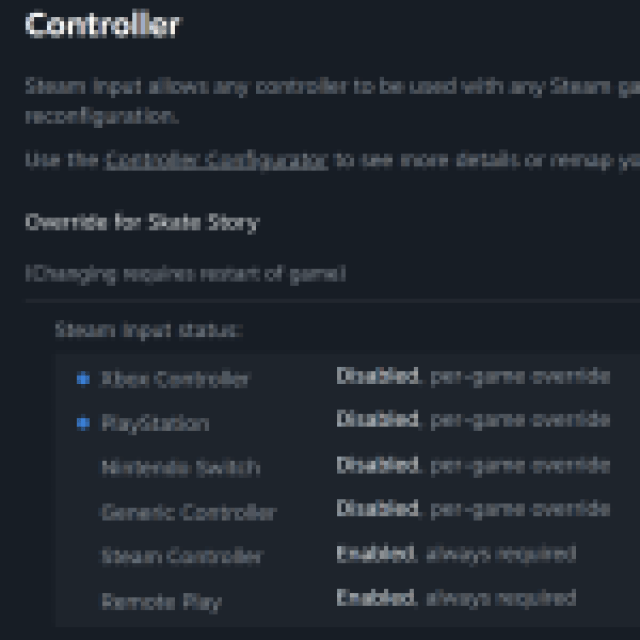Click Disabled status for Xbox Controller

377,377
